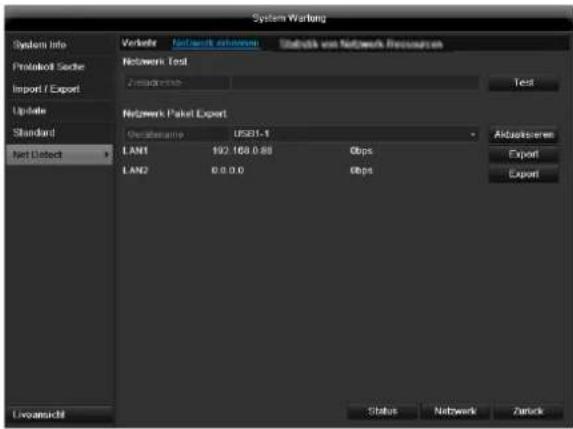Click the LAN2 label
Viewport: 573px width, 429px height.
click(x=135, y=170)
